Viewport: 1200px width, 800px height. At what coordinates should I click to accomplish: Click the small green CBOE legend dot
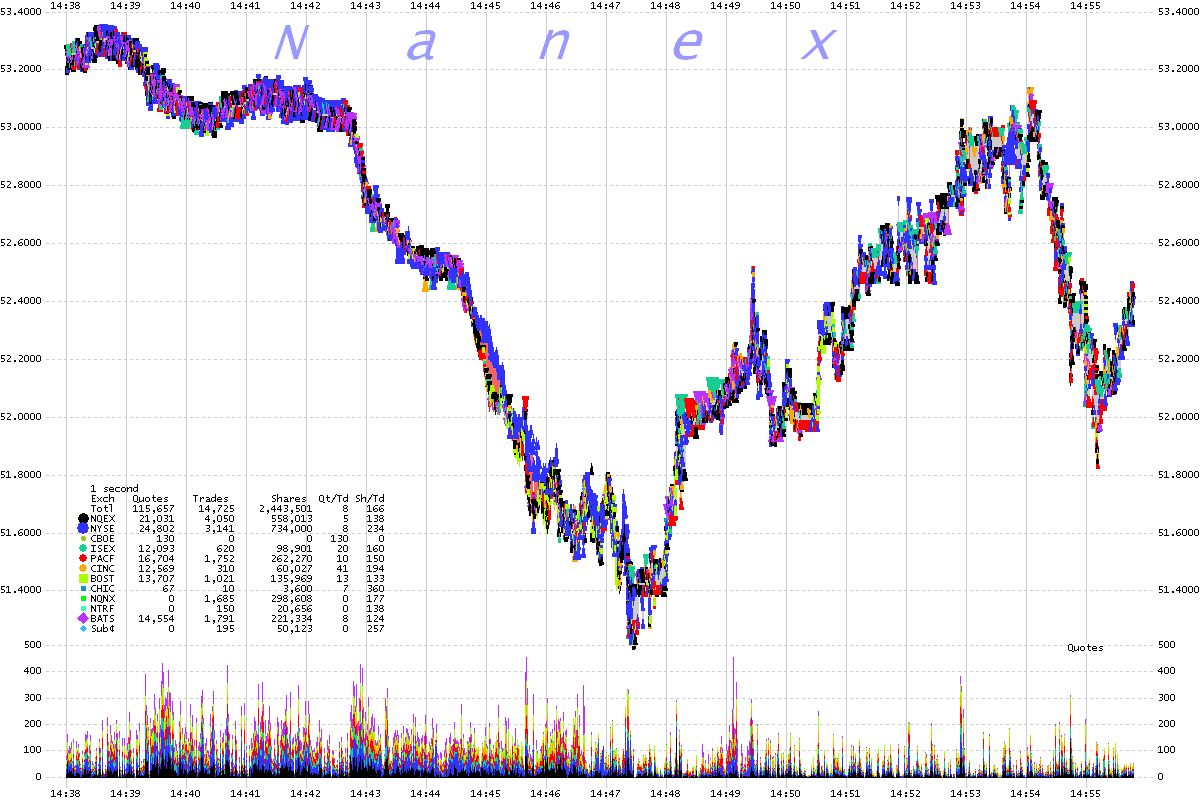(x=82, y=538)
